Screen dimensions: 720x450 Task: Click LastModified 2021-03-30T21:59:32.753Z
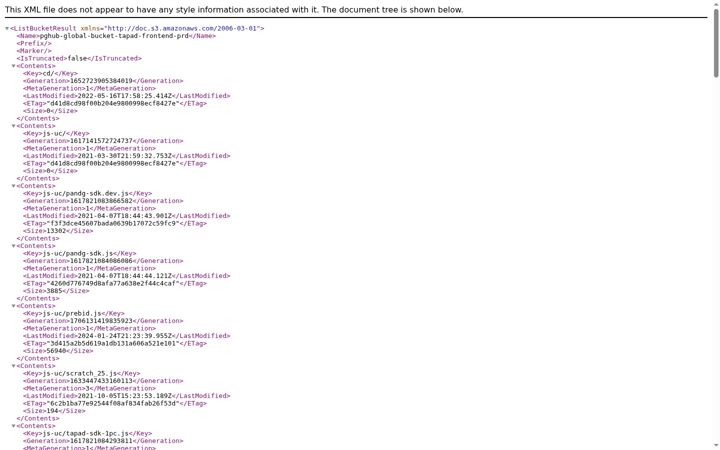click(125, 156)
